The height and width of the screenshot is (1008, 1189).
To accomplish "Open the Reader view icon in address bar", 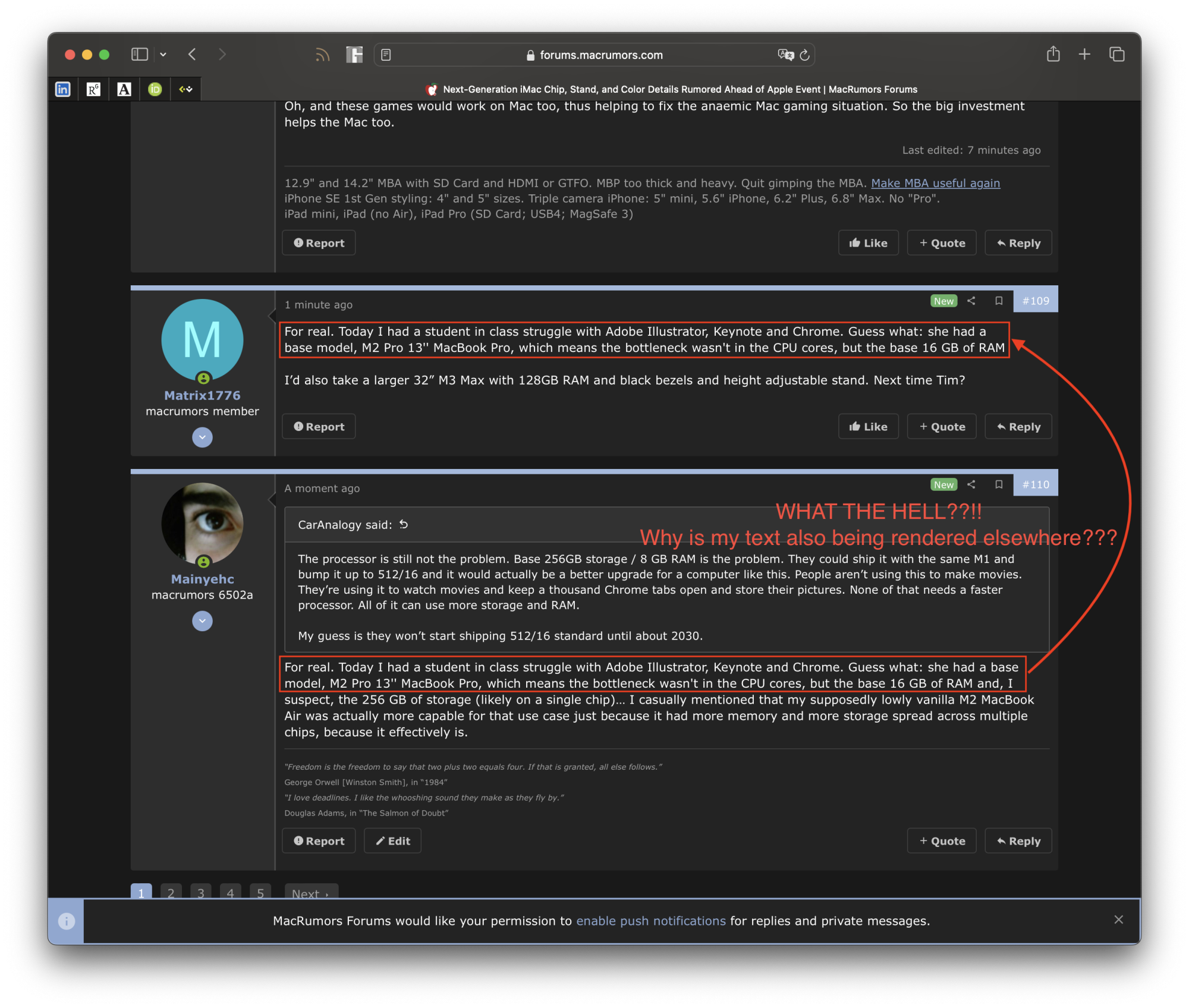I will [386, 55].
